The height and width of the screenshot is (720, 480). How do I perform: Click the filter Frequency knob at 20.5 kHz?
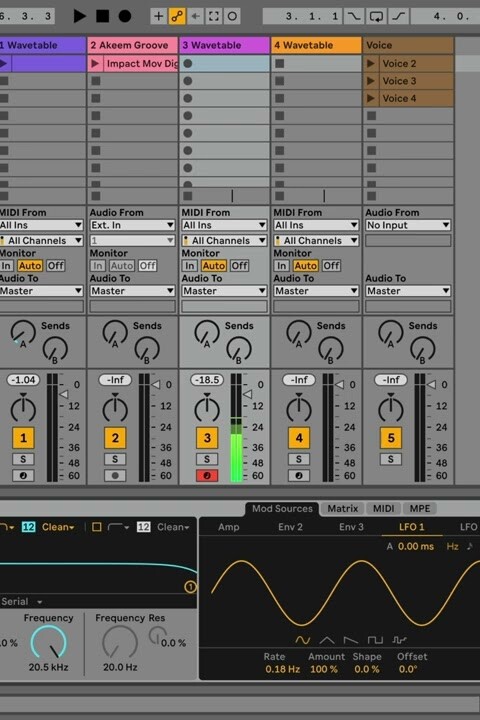tap(48, 642)
